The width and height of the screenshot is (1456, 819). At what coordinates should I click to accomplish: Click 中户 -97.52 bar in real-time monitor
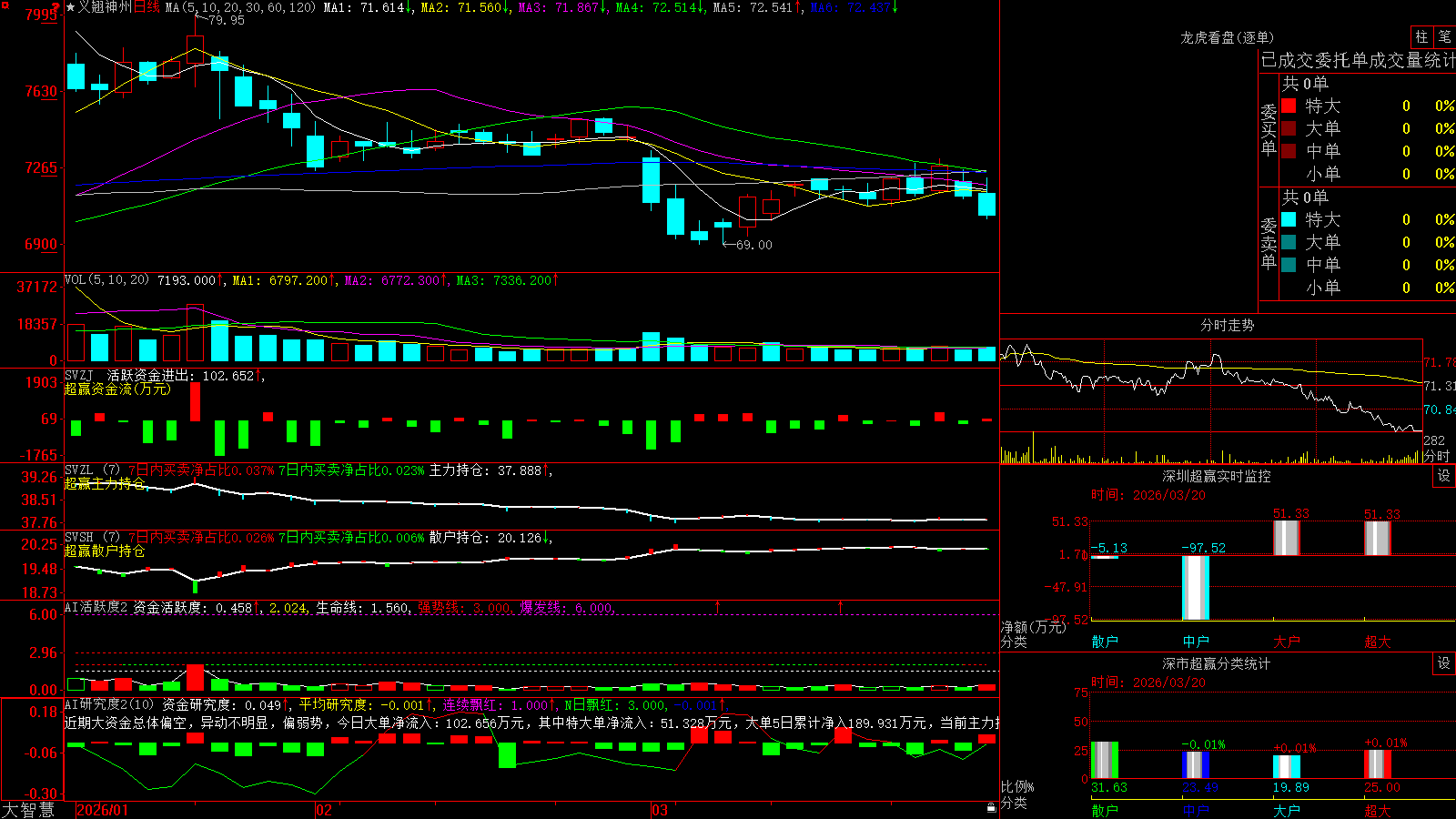1196,588
